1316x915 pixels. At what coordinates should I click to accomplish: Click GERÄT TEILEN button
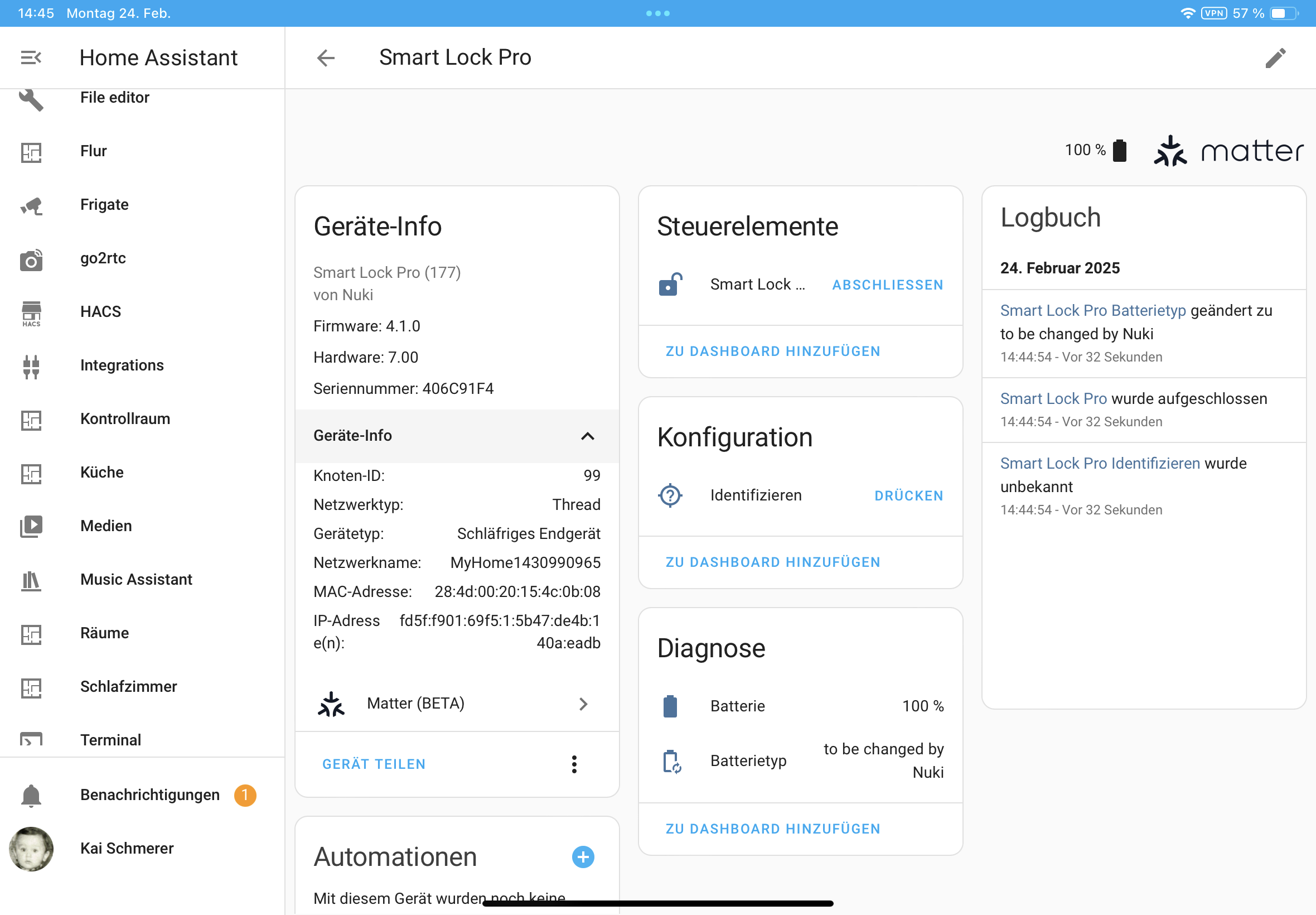[374, 764]
